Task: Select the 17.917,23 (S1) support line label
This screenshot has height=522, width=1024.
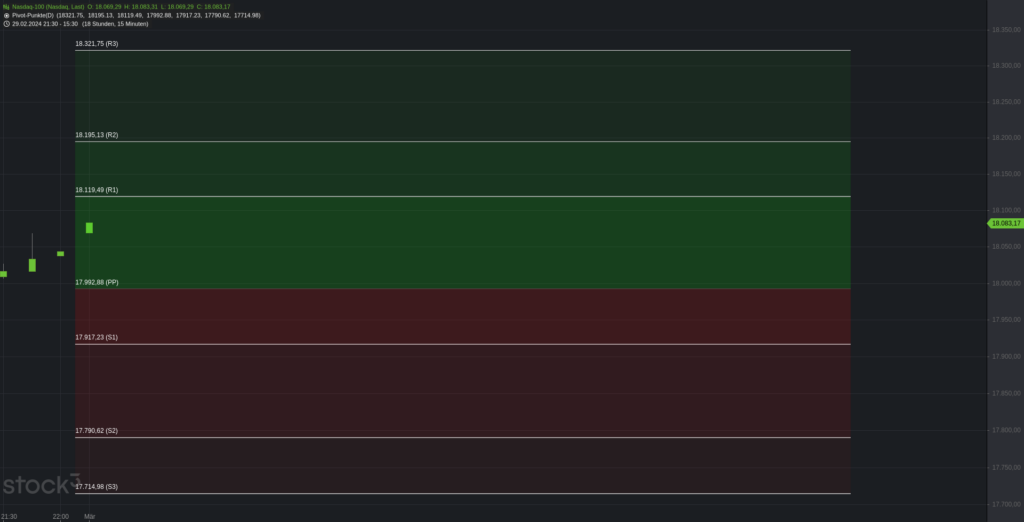Action: click(97, 337)
